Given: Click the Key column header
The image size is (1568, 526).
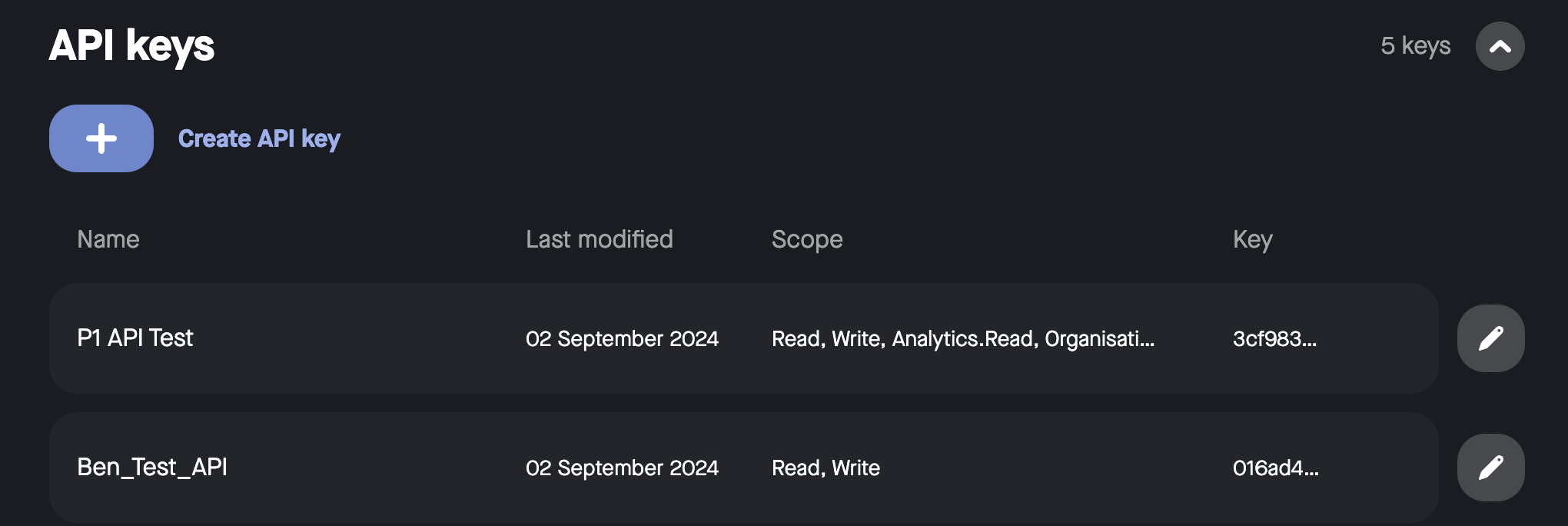Looking at the screenshot, I should pos(1253,239).
